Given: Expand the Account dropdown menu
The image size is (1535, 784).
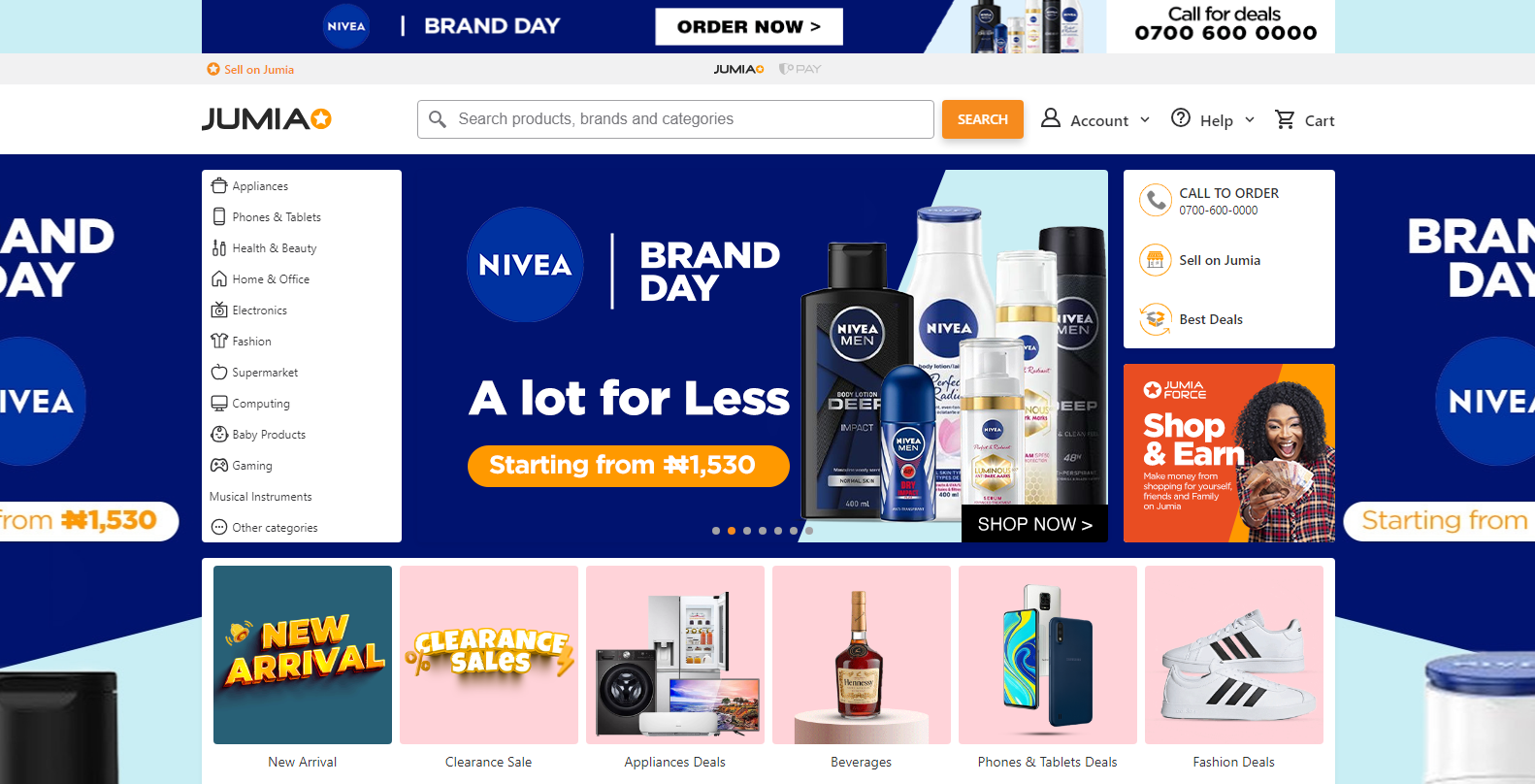Looking at the screenshot, I should coord(1095,119).
